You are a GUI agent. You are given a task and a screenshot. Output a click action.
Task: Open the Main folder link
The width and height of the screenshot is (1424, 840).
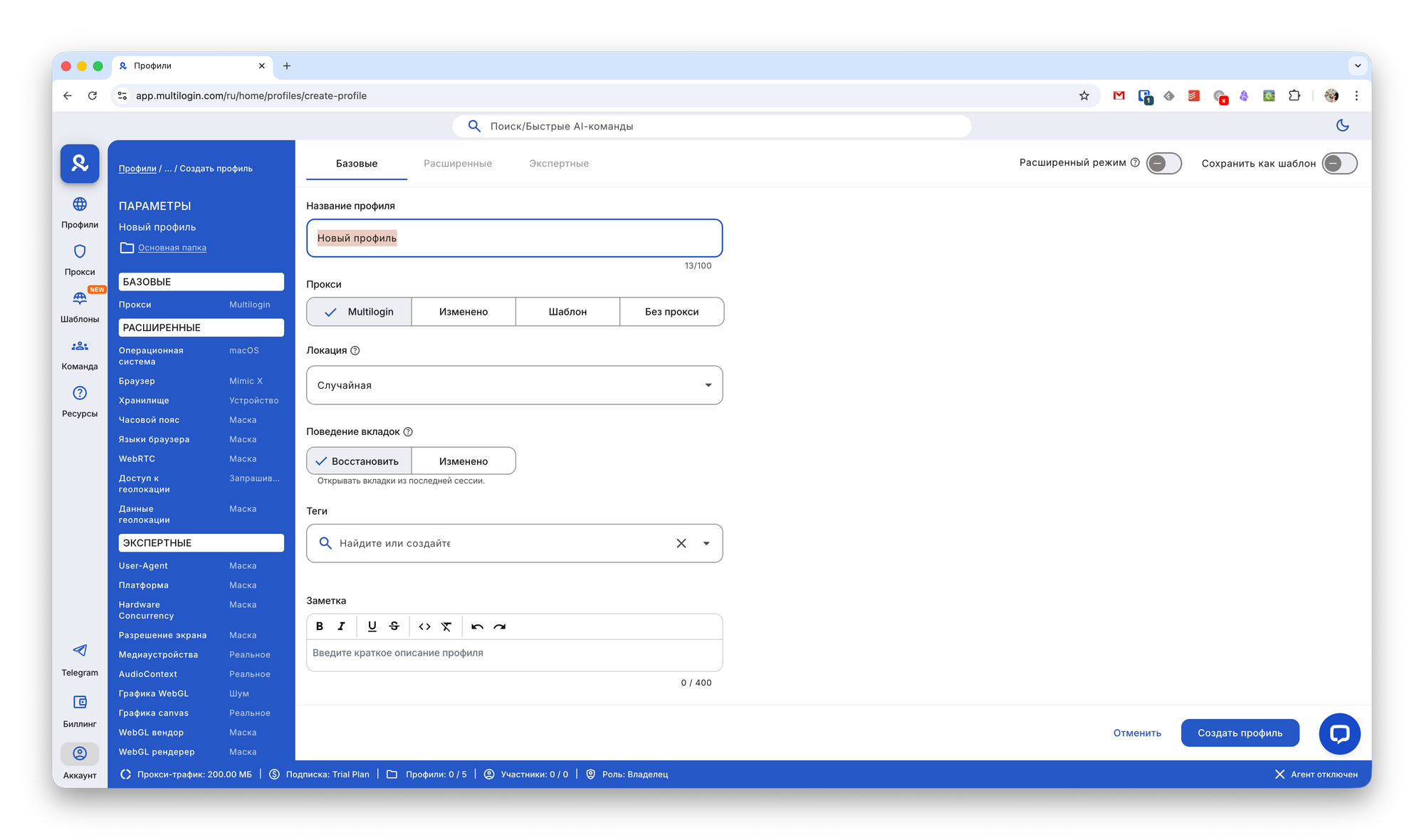(x=172, y=248)
